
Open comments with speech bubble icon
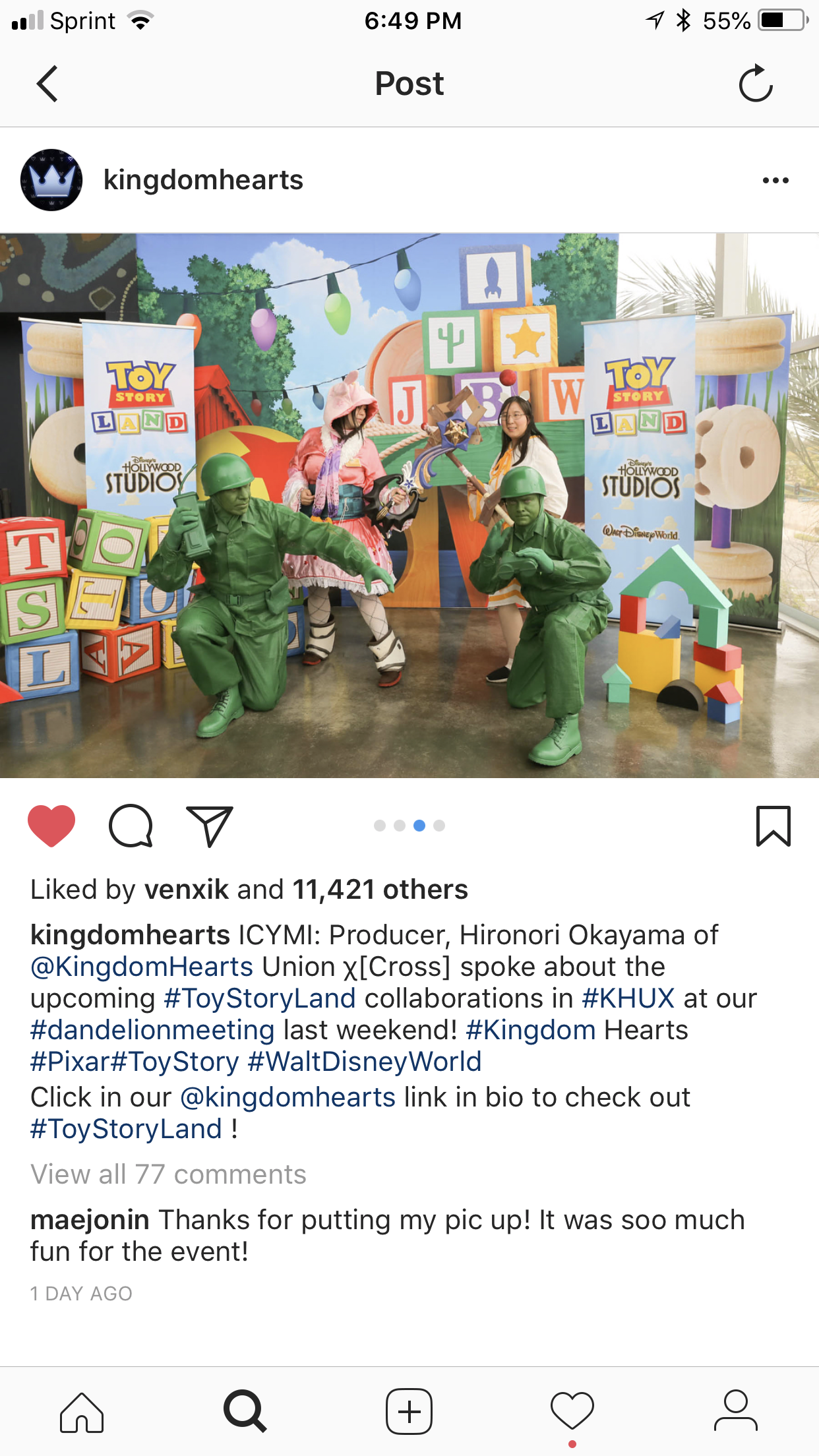coord(131,826)
